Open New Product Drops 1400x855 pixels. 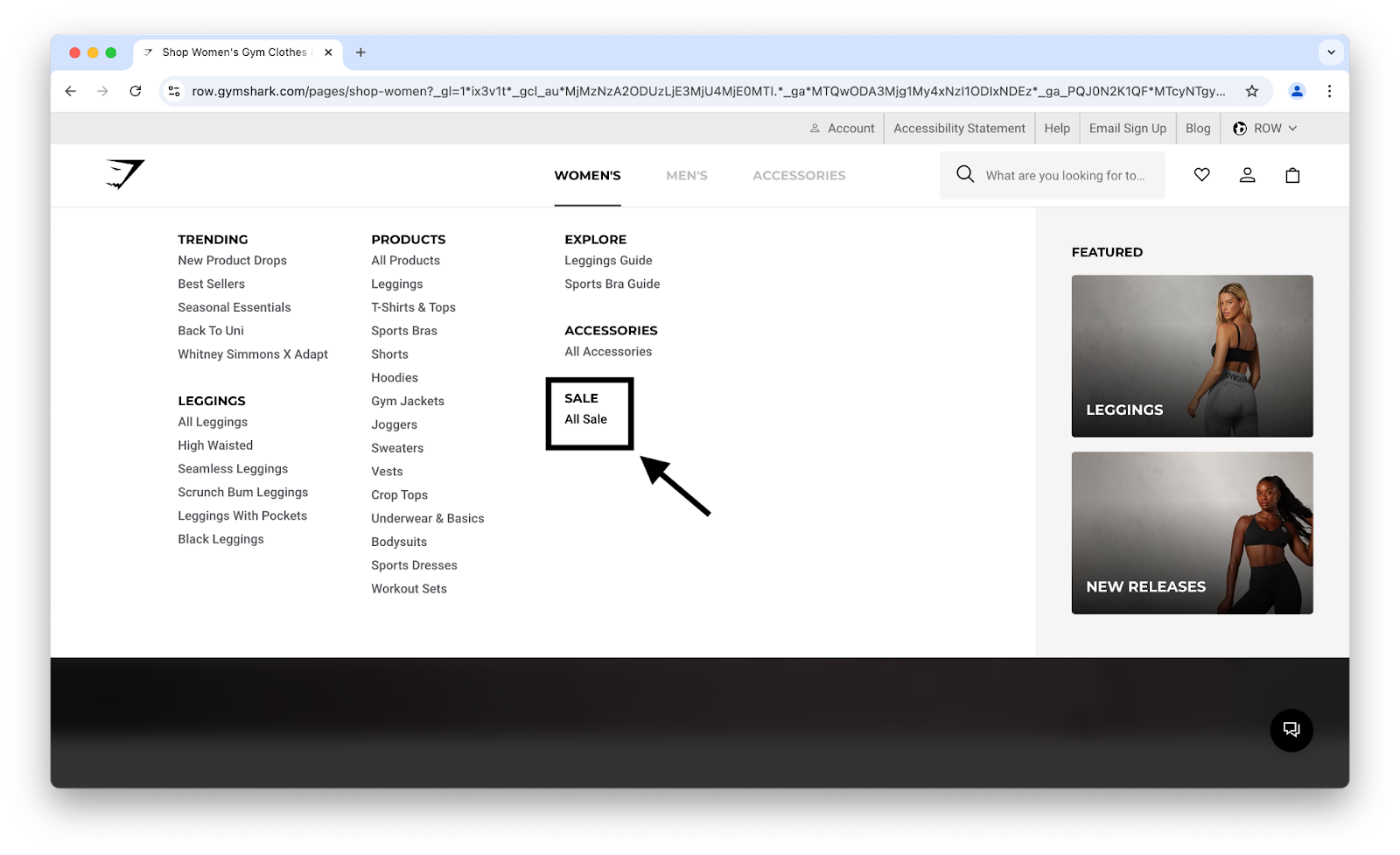232,260
